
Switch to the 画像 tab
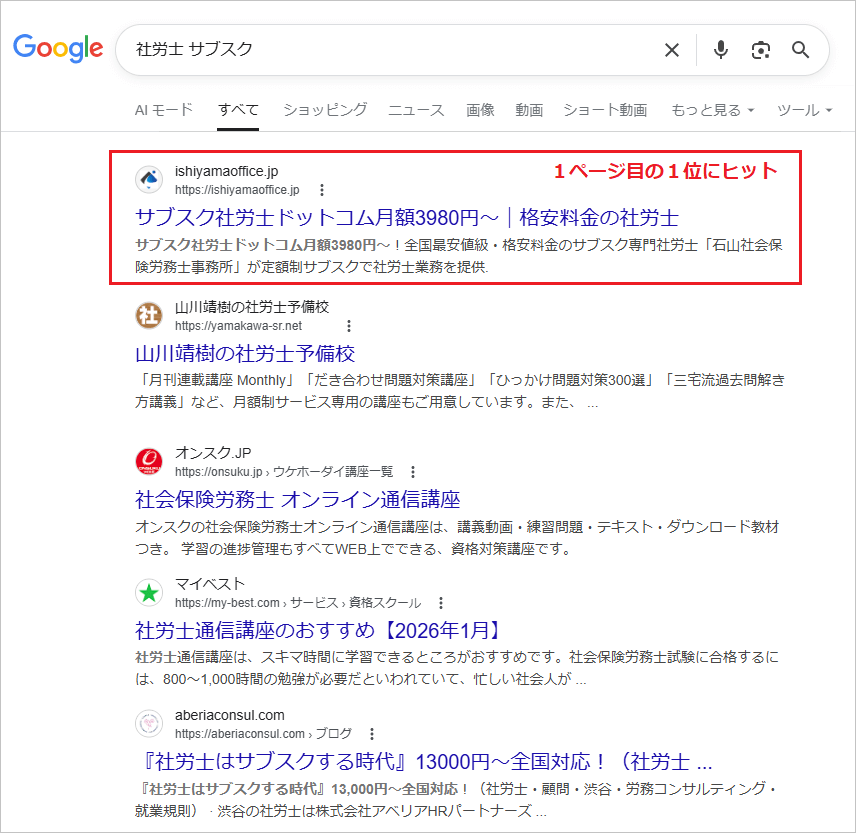480,110
